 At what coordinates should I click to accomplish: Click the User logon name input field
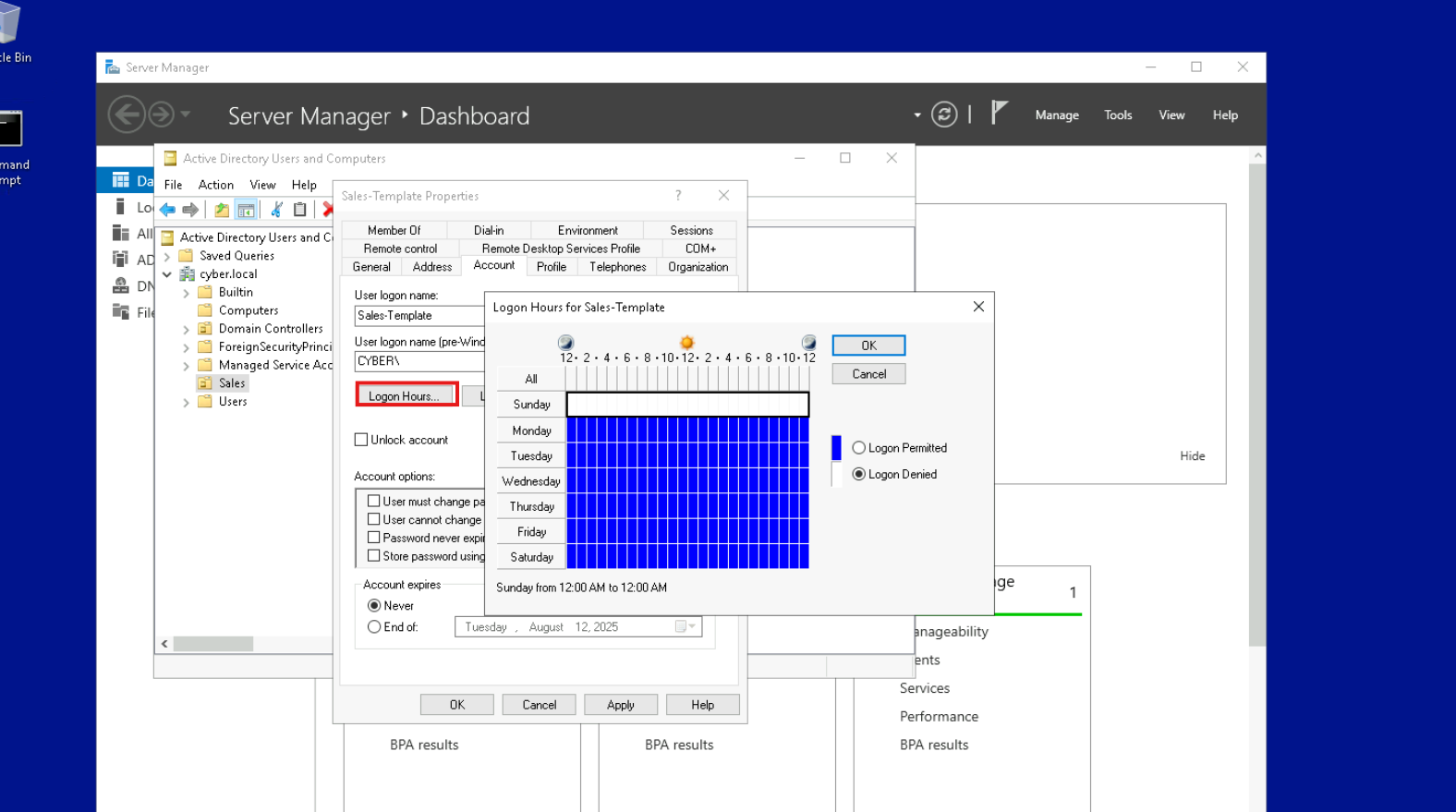tap(420, 316)
